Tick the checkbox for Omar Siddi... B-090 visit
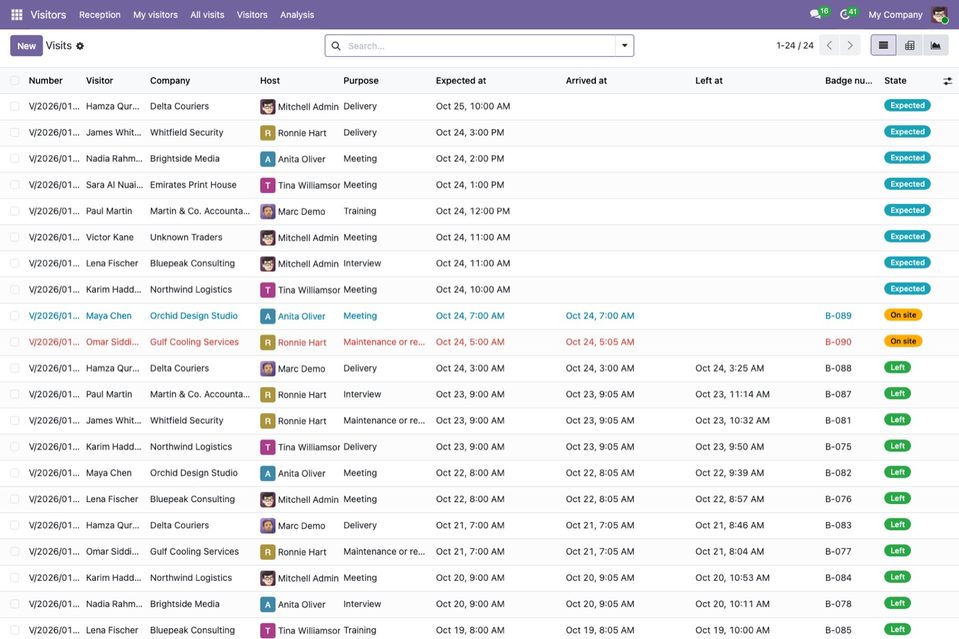The width and height of the screenshot is (959, 639). tap(15, 342)
